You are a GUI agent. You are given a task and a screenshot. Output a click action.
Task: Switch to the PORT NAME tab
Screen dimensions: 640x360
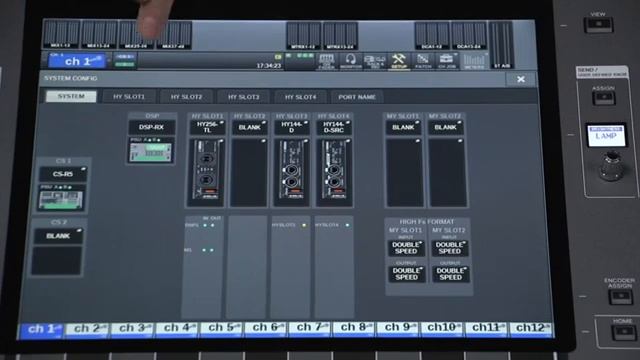(357, 97)
